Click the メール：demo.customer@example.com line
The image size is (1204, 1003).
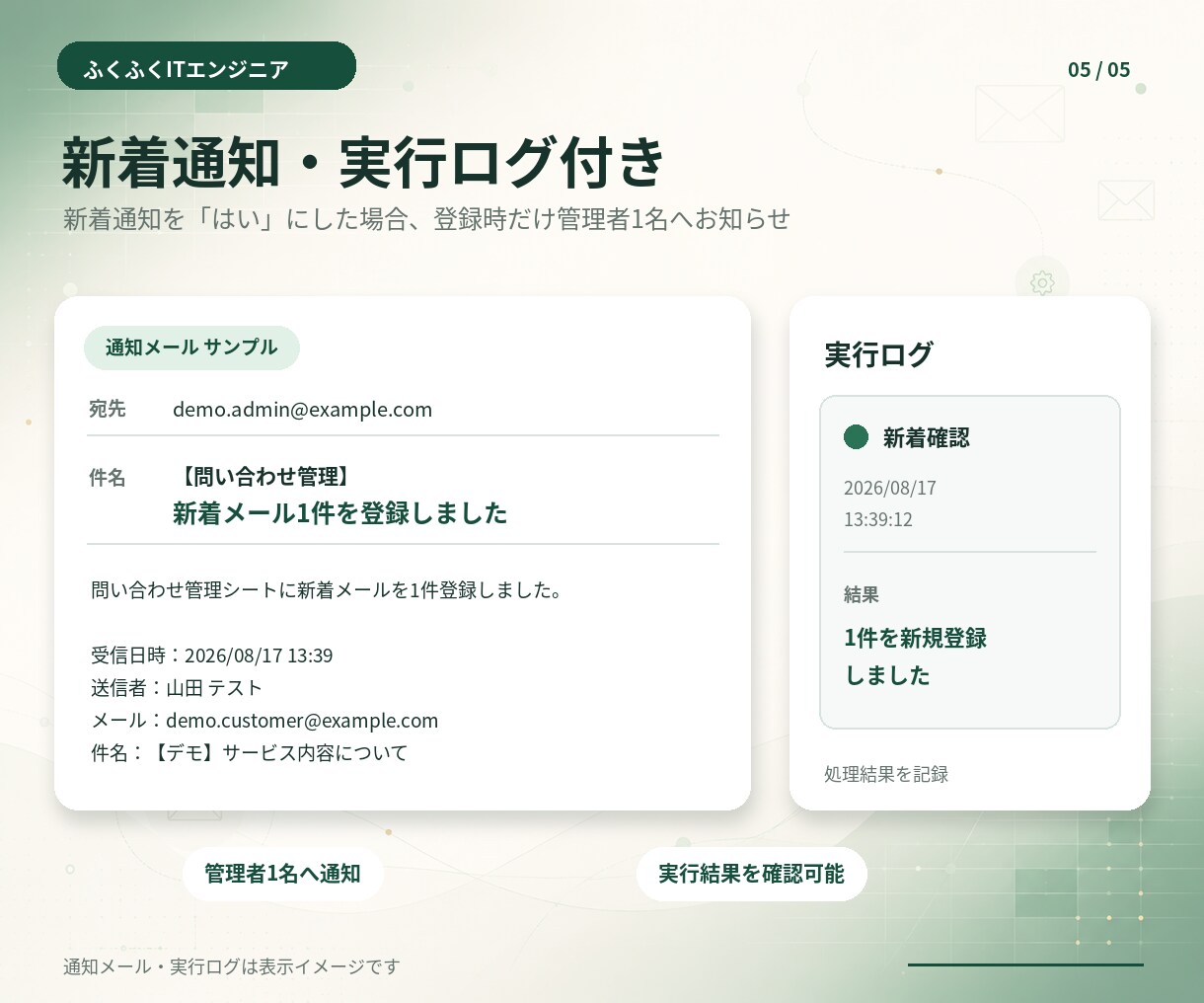[x=264, y=721]
